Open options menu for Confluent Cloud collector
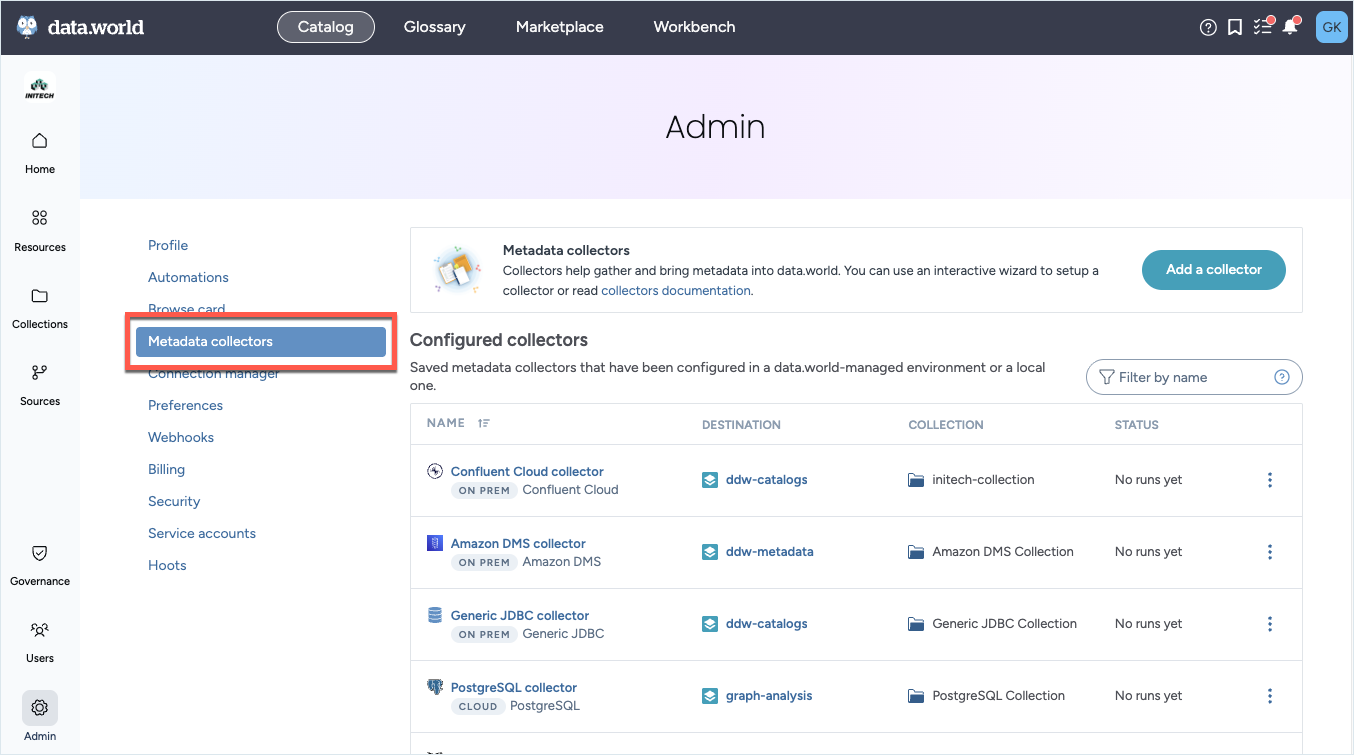This screenshot has height=755, width=1354. [x=1270, y=480]
